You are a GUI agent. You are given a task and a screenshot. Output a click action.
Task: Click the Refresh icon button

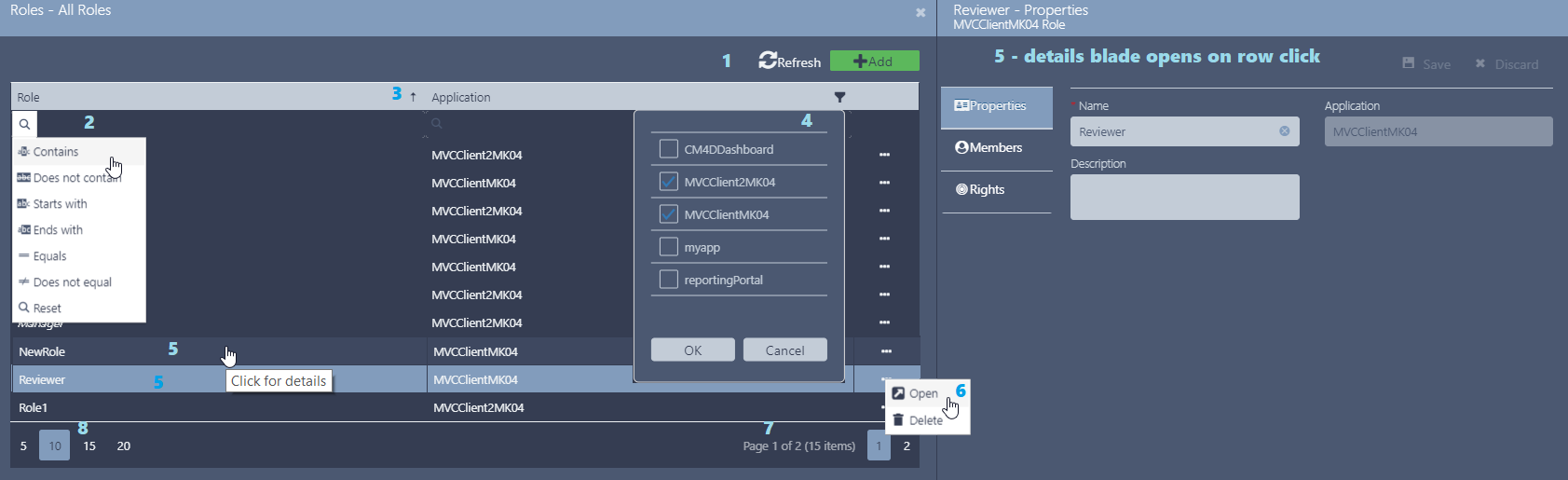769,61
